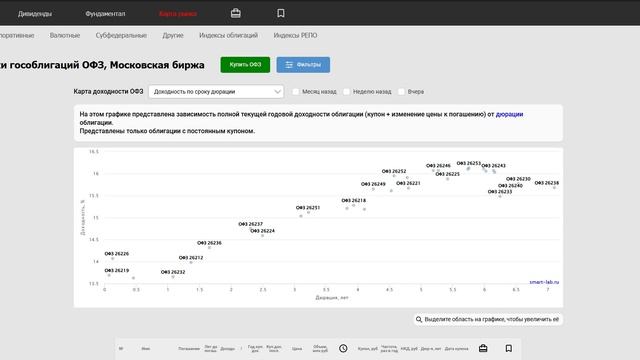Click the ОФЗ 26226 chart label
This screenshot has height=360, width=640.
pyautogui.click(x=117, y=253)
